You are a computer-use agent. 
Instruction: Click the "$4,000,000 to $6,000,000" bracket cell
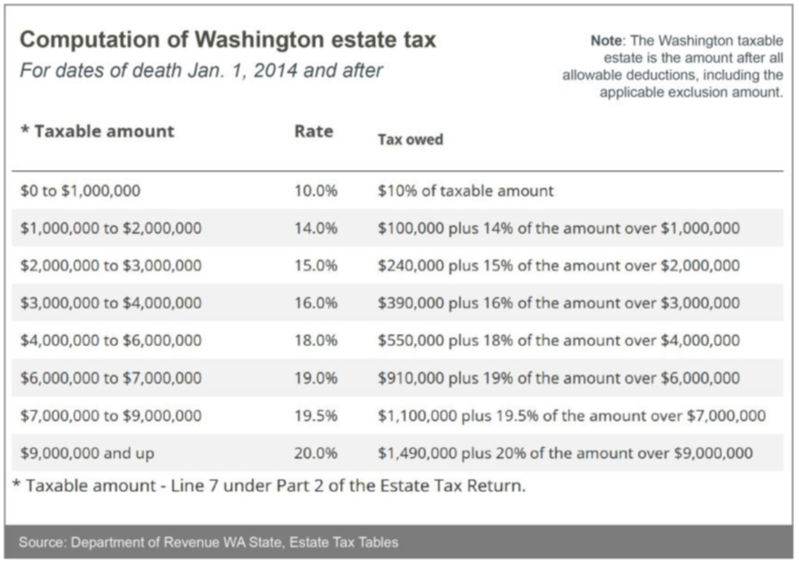point(111,340)
